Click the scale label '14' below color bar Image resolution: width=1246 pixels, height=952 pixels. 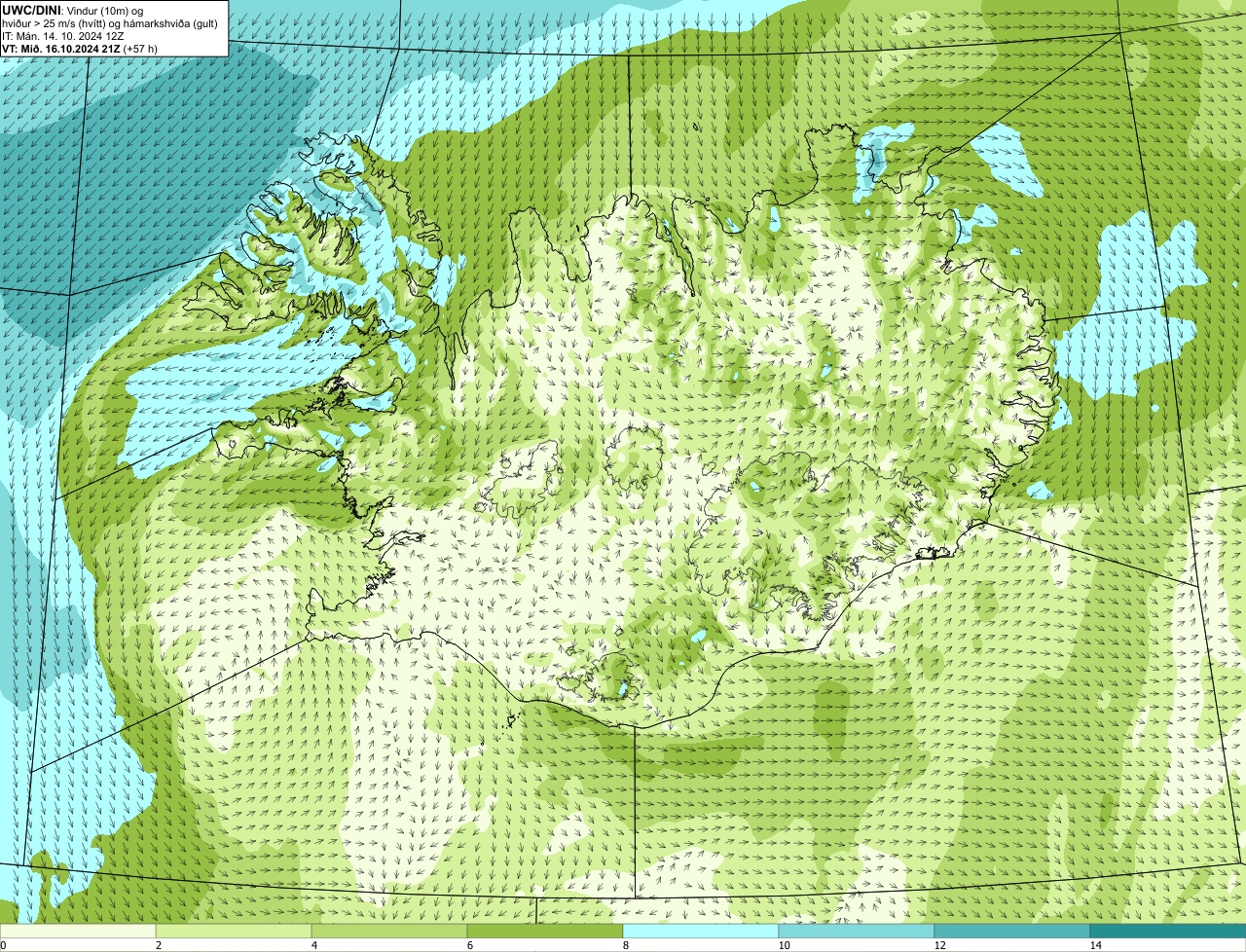point(1095,945)
